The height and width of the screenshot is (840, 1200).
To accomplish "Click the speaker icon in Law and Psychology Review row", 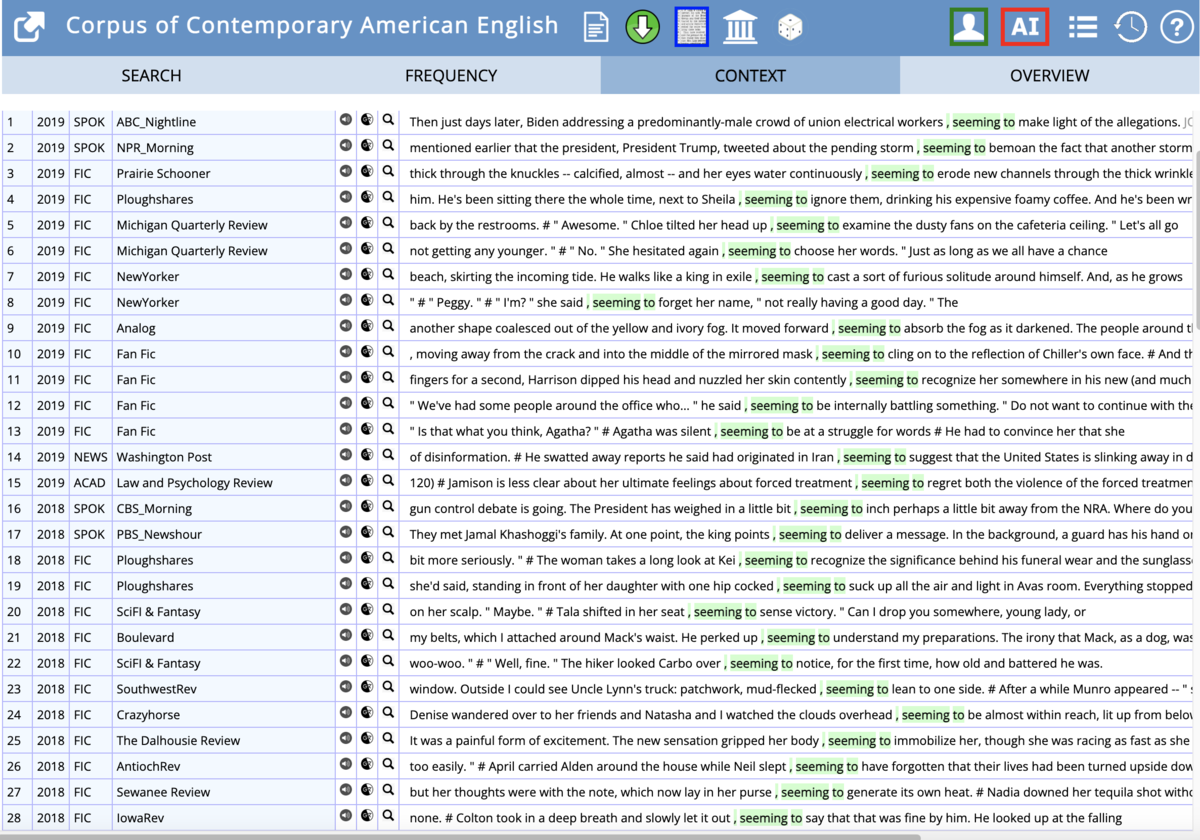I will pos(345,481).
